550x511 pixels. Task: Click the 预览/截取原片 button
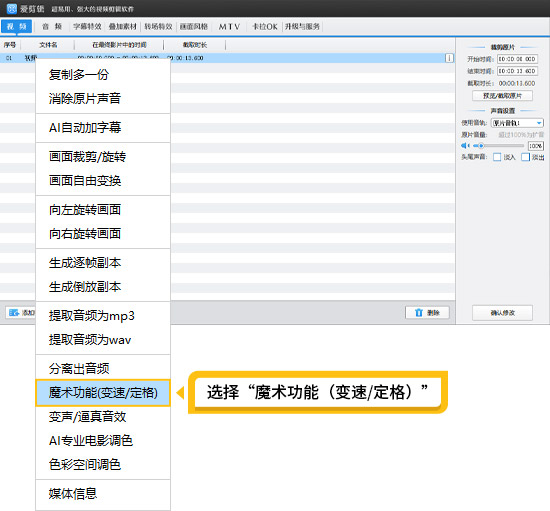[502, 96]
